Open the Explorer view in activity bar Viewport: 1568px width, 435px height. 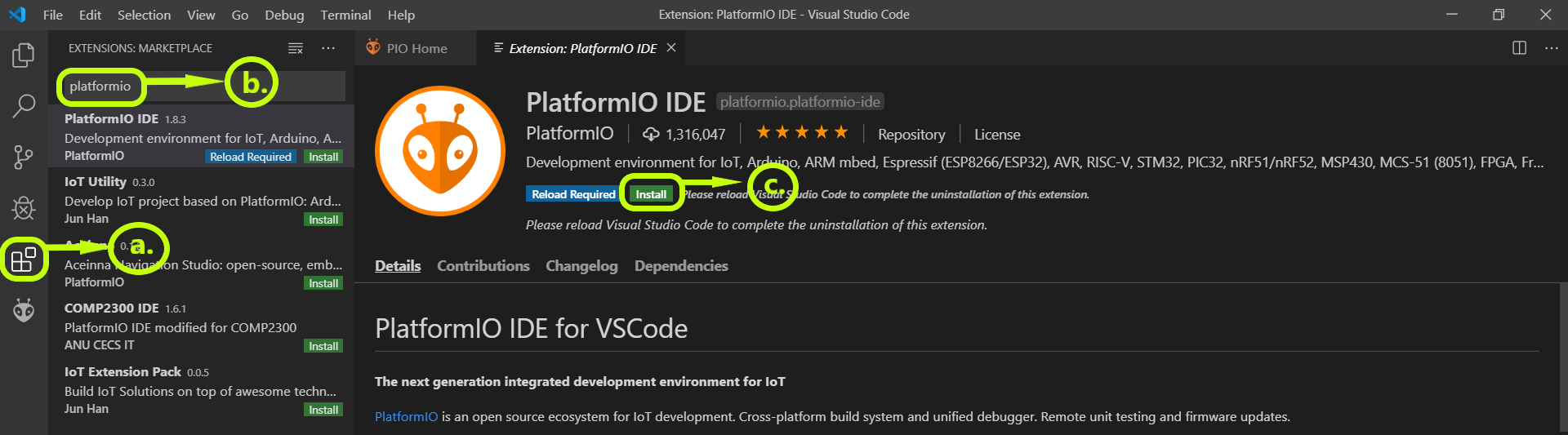tap(24, 55)
